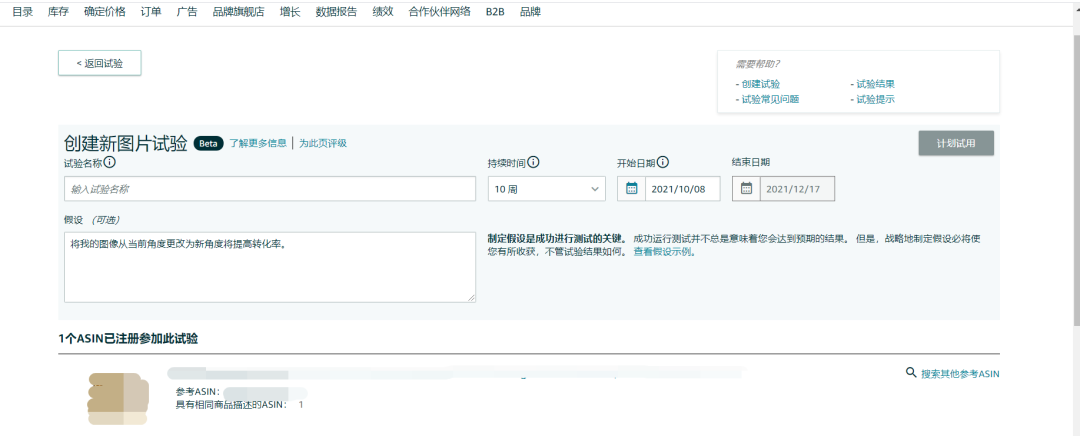Open the 库存 menu

(59, 12)
